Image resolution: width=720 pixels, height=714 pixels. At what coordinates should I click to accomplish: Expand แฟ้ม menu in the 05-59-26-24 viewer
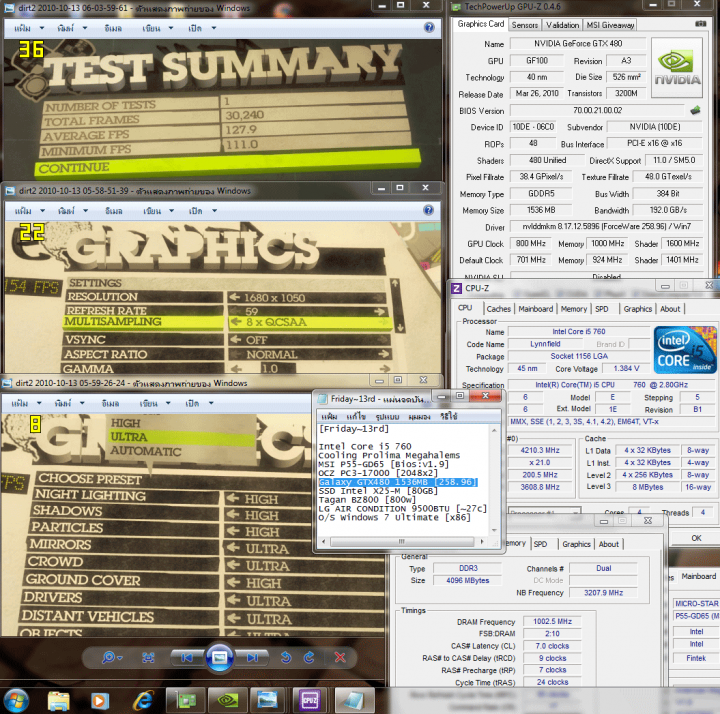coord(26,403)
